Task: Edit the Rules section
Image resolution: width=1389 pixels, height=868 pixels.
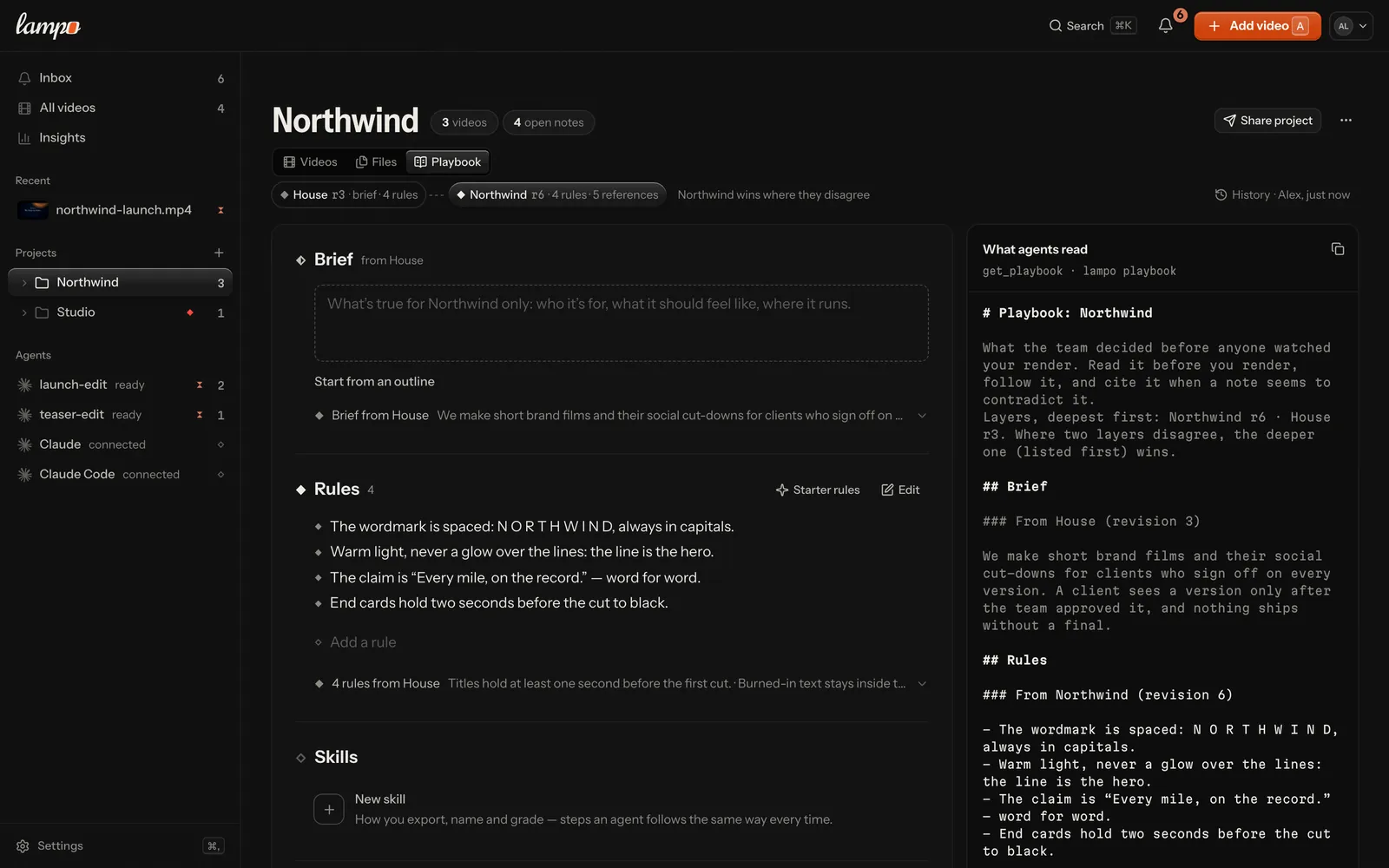Action: (900, 490)
